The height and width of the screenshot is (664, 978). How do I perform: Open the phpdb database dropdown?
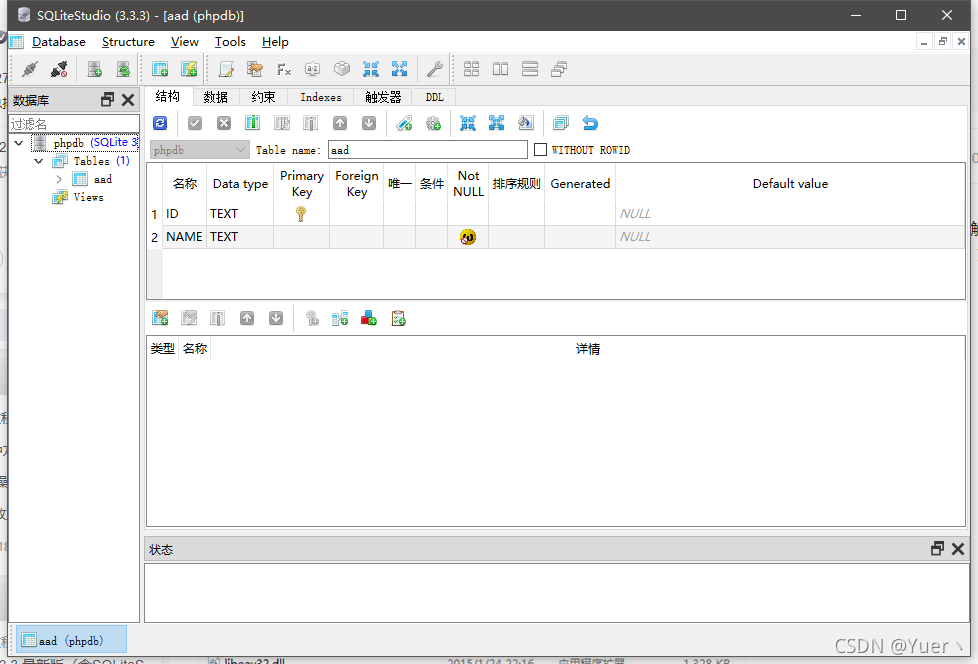(x=199, y=149)
